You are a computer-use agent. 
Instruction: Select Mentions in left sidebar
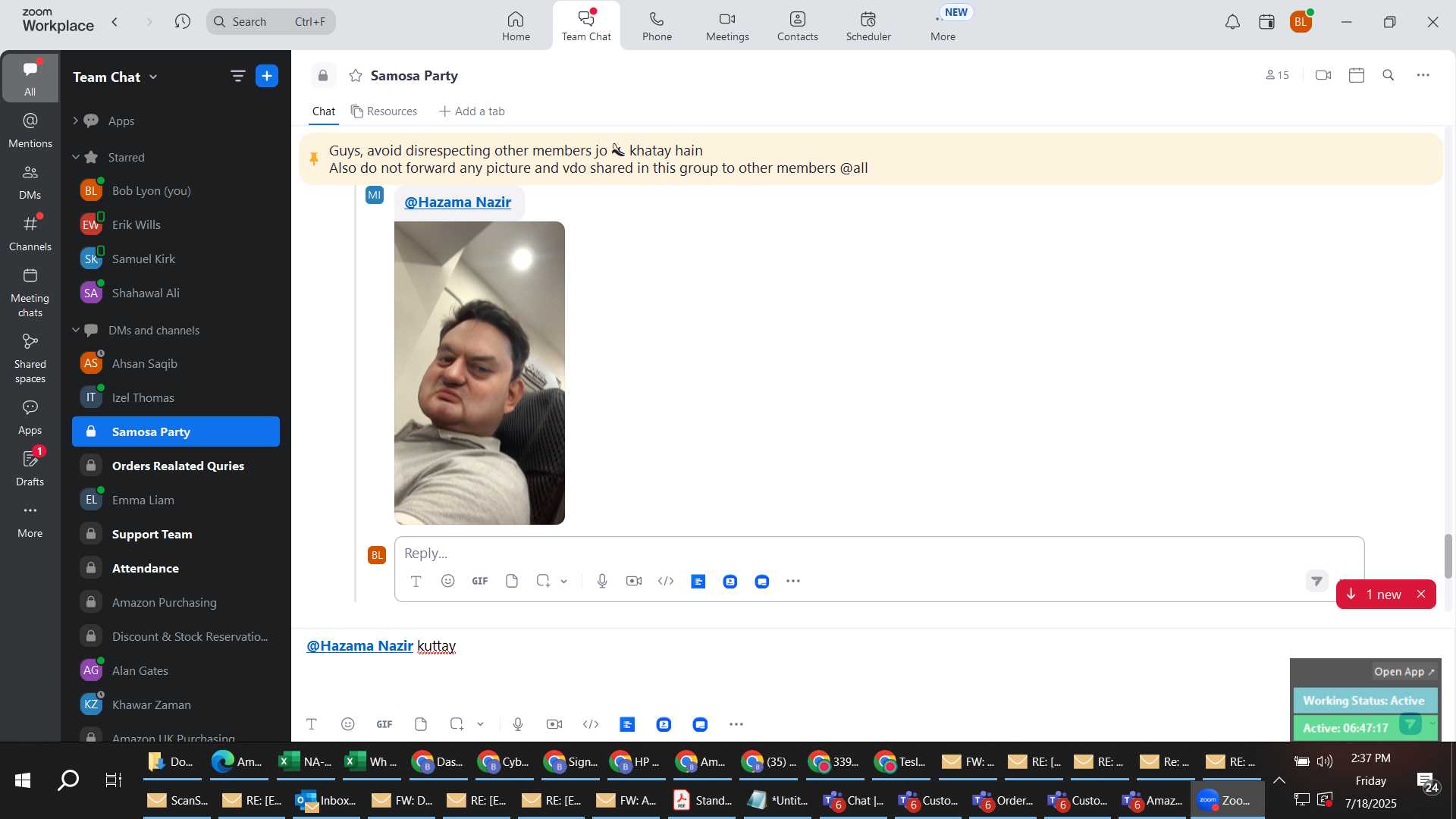[x=30, y=130]
